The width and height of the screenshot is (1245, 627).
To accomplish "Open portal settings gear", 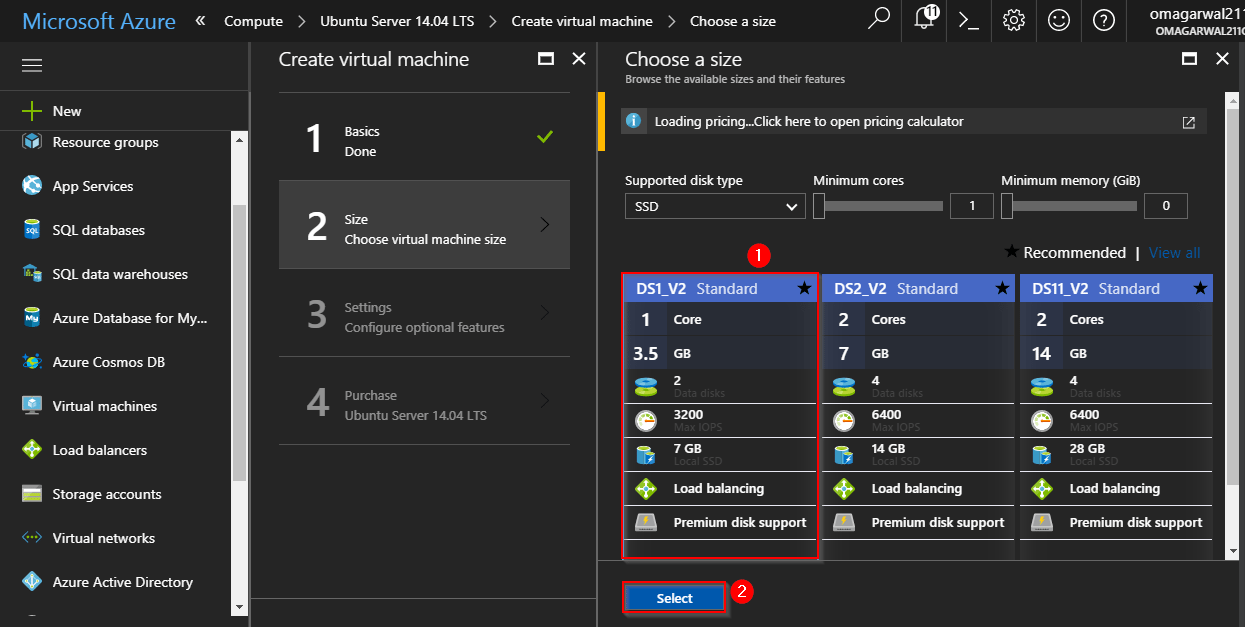I will [1014, 20].
